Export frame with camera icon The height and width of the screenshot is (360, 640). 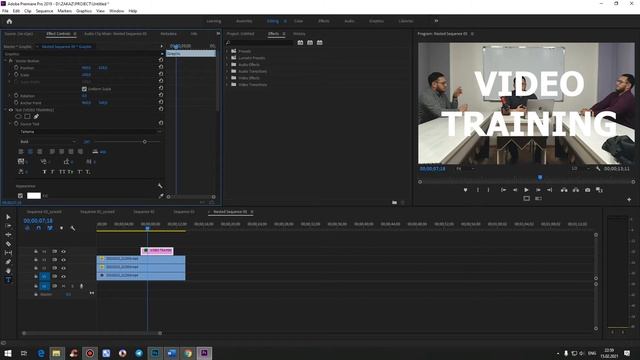587,190
